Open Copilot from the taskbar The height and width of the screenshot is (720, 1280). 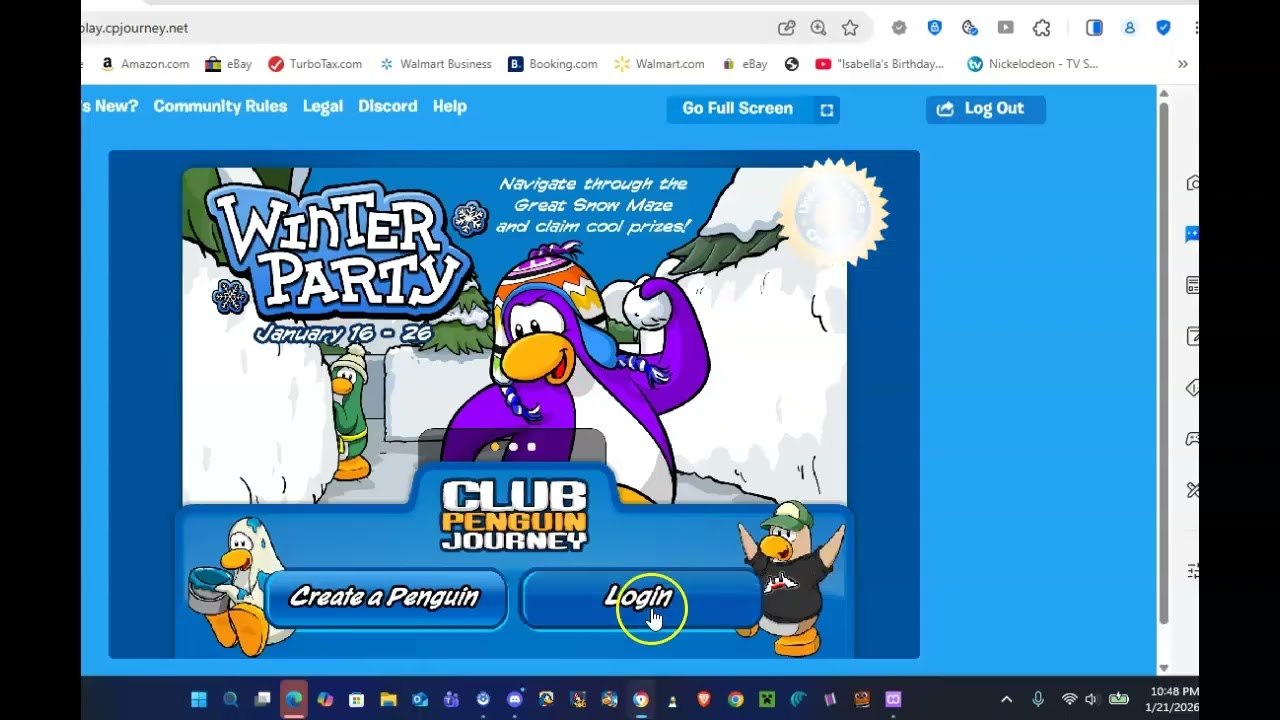pyautogui.click(x=325, y=699)
